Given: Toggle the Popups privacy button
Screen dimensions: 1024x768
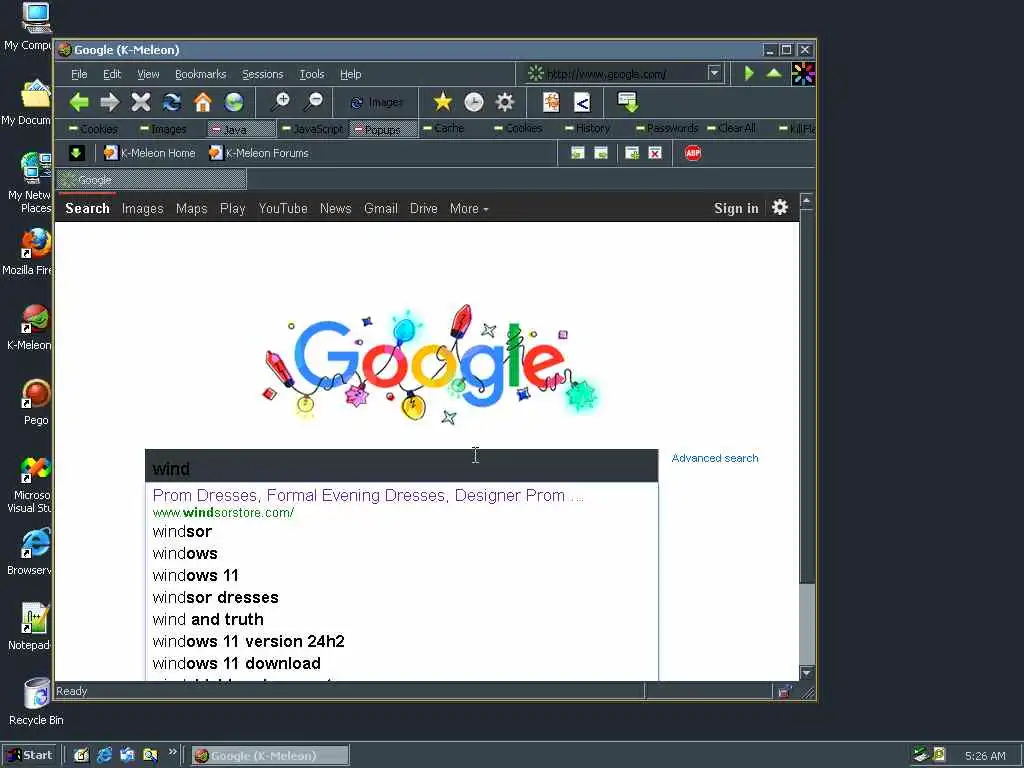Looking at the screenshot, I should (383, 129).
